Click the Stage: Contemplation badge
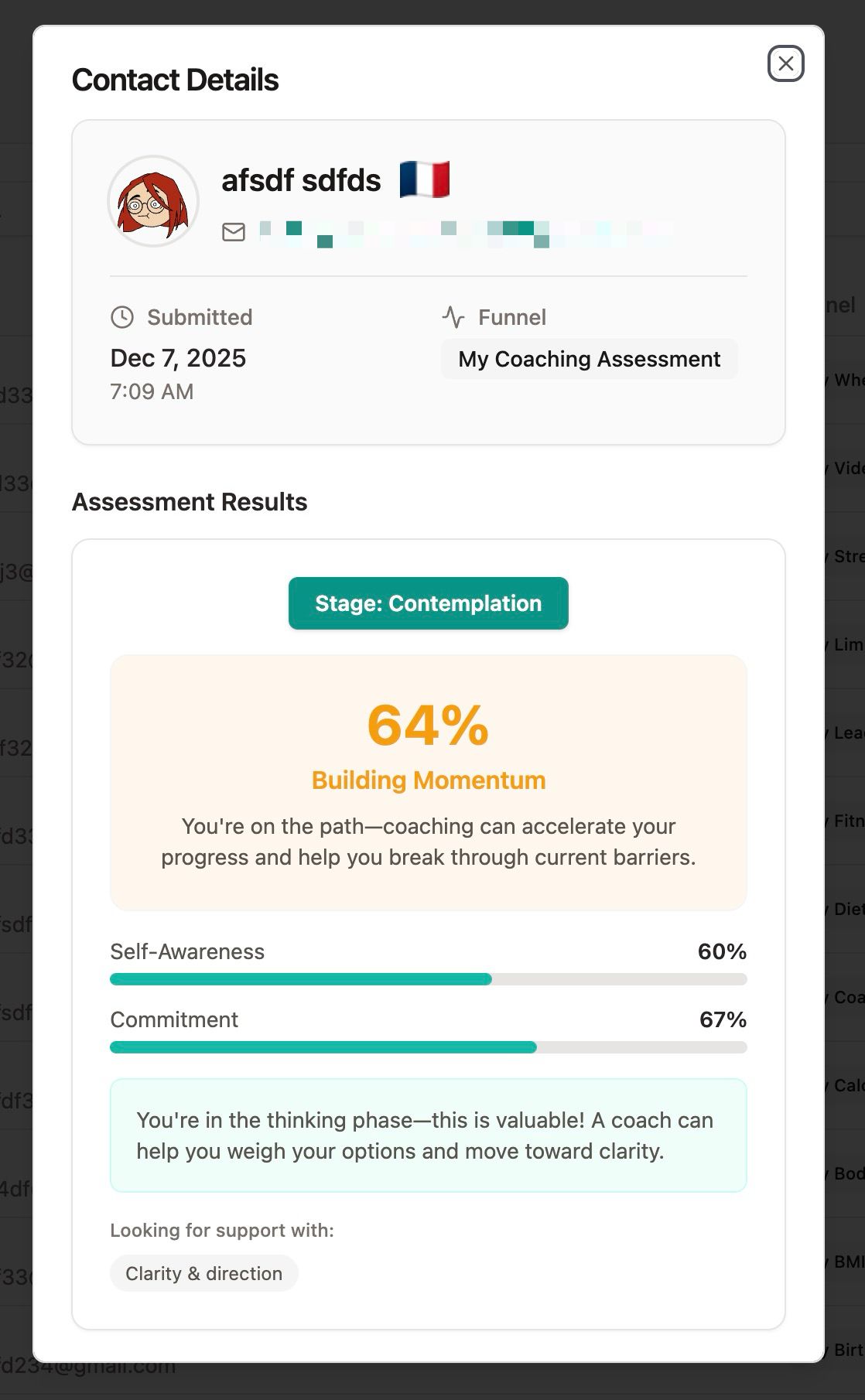865x1400 pixels. point(429,603)
